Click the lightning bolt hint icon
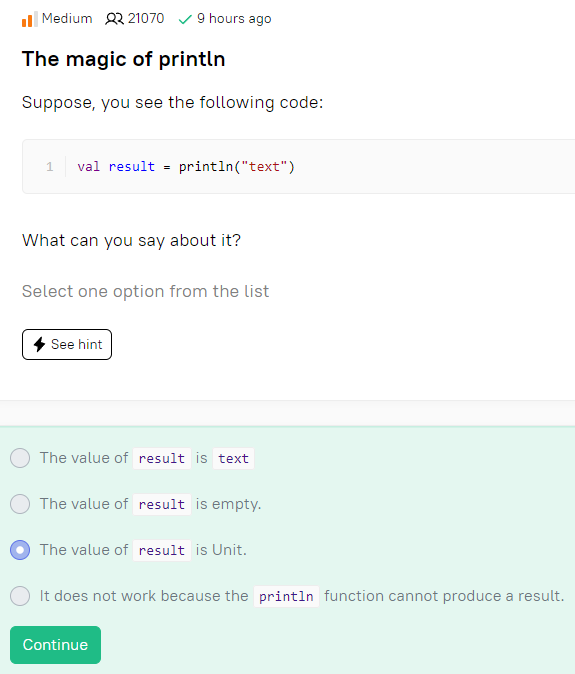Viewport: 575px width, 674px height. click(x=40, y=344)
